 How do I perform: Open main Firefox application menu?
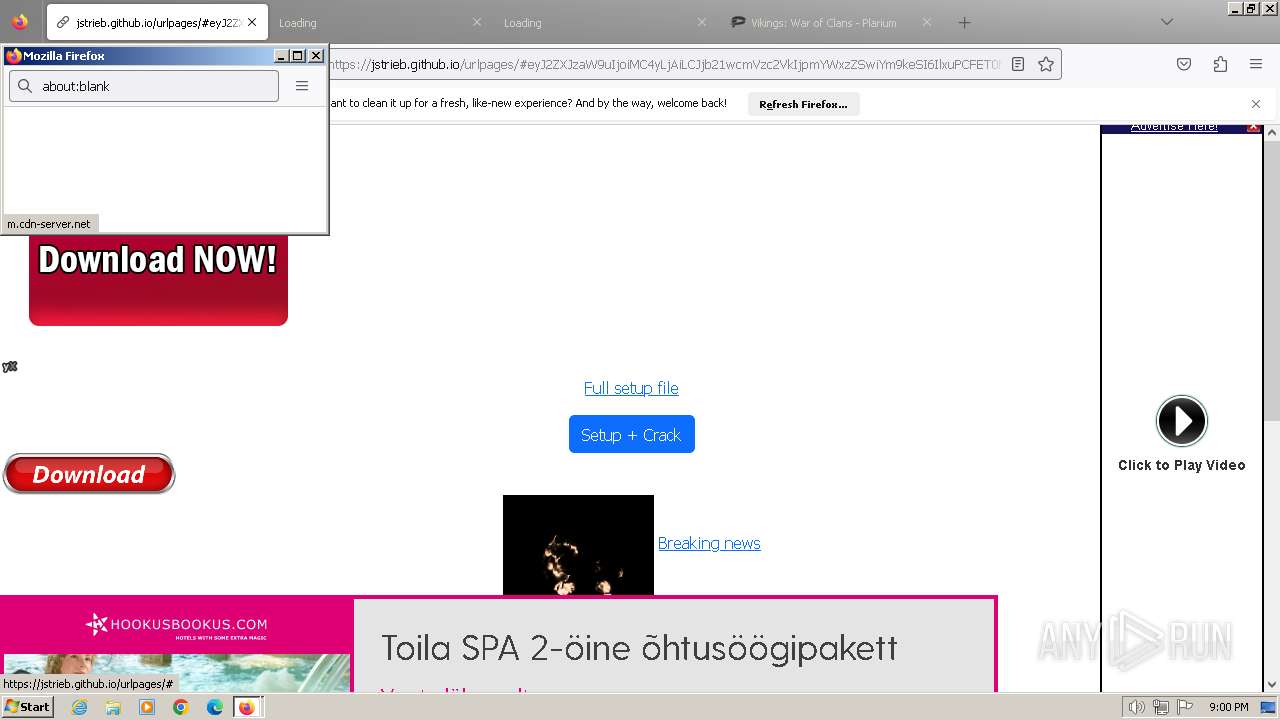(x=1256, y=64)
